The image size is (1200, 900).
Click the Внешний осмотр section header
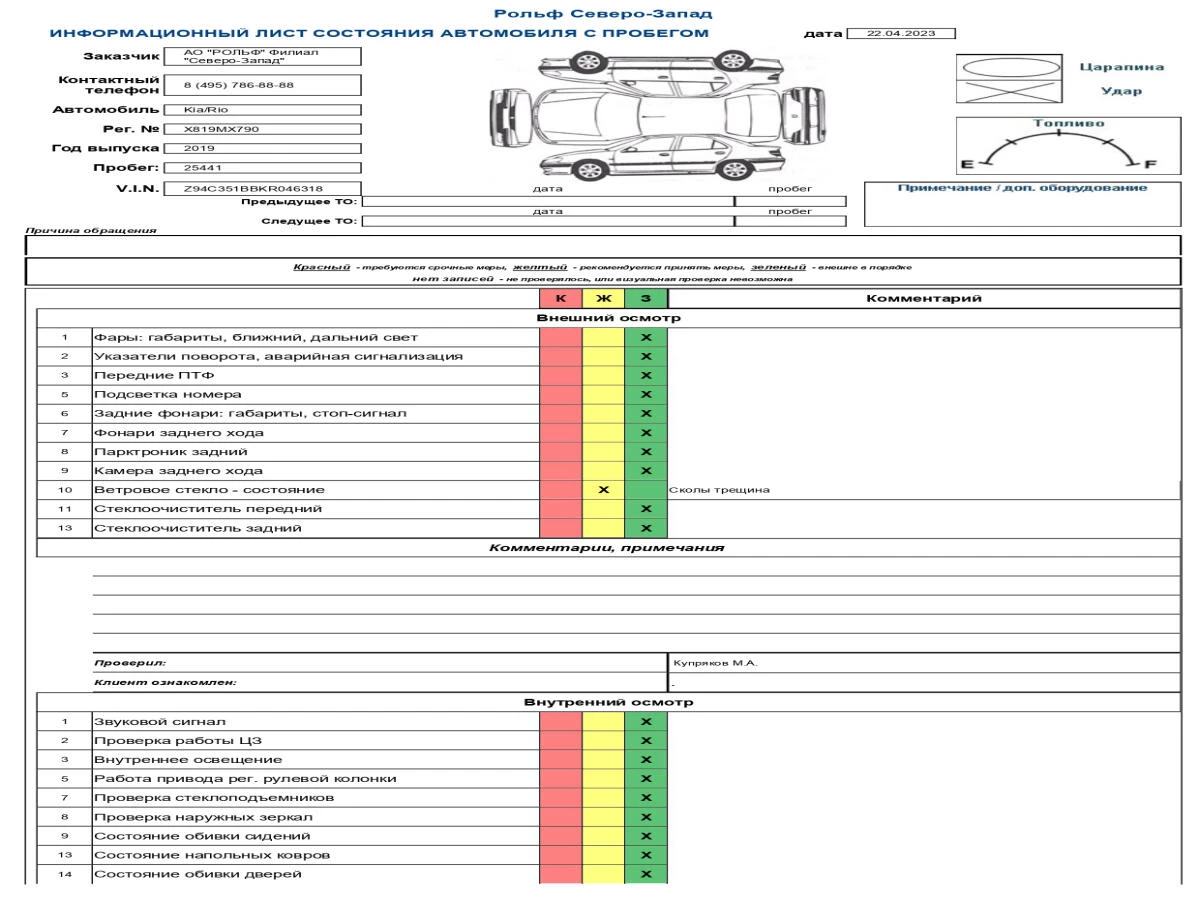point(608,318)
